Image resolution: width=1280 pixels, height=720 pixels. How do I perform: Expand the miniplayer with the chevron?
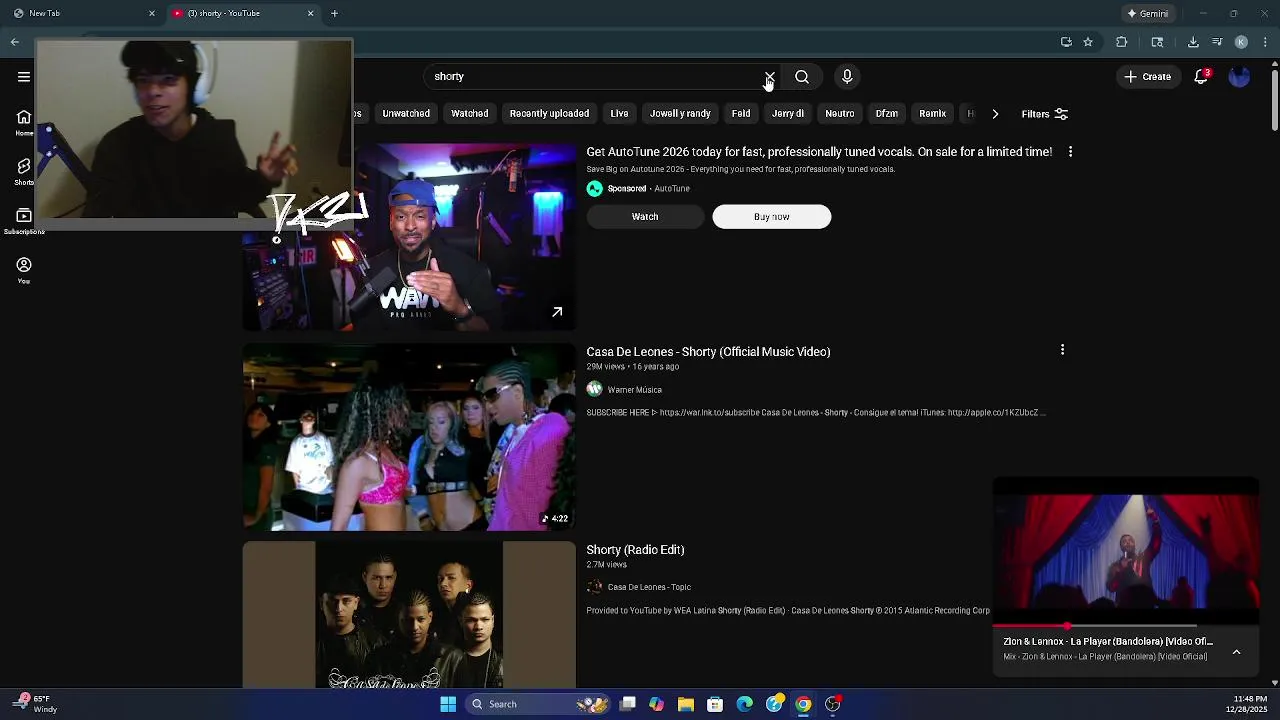1236,652
